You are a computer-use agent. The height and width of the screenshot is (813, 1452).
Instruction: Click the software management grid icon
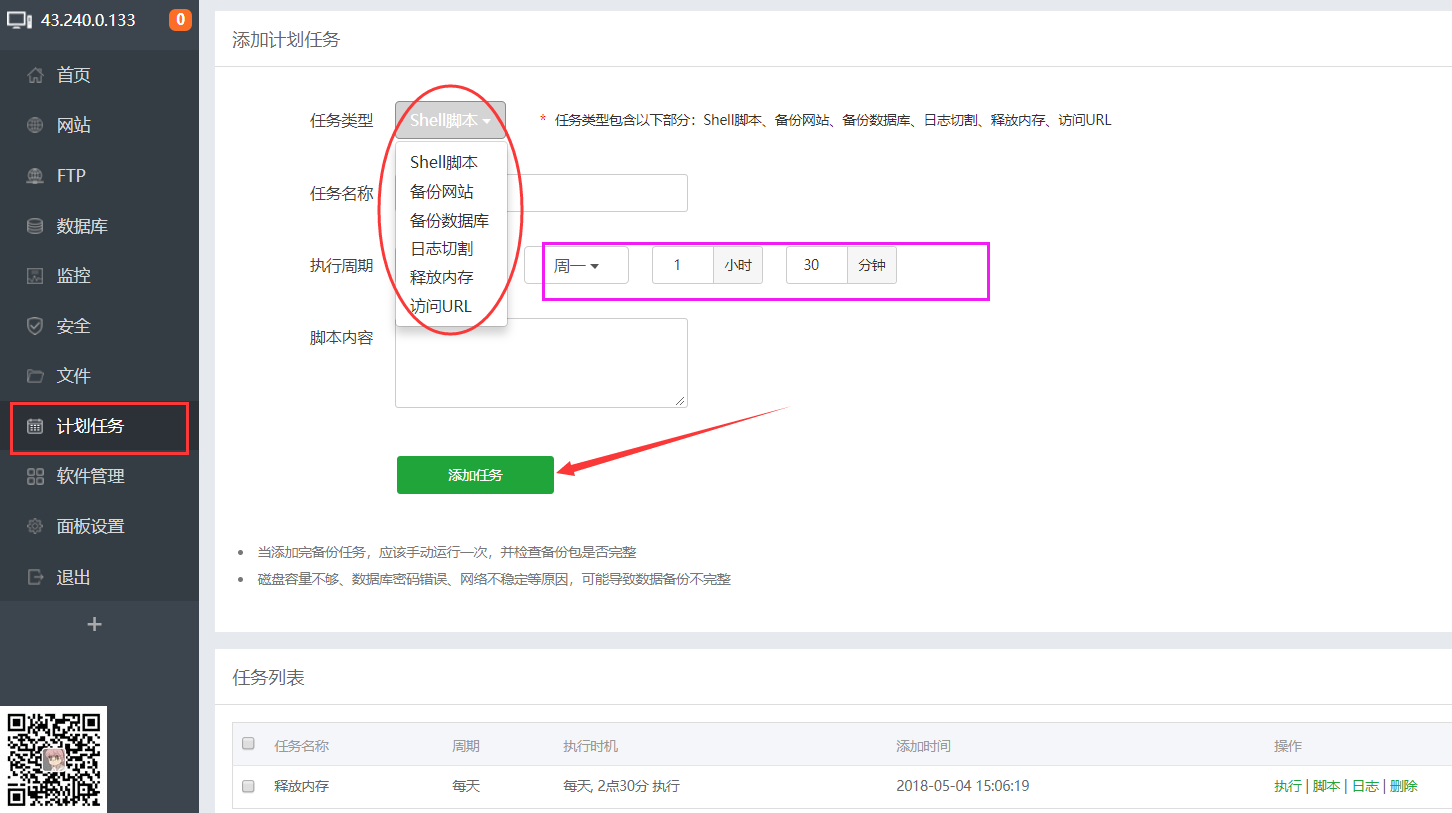pos(36,476)
